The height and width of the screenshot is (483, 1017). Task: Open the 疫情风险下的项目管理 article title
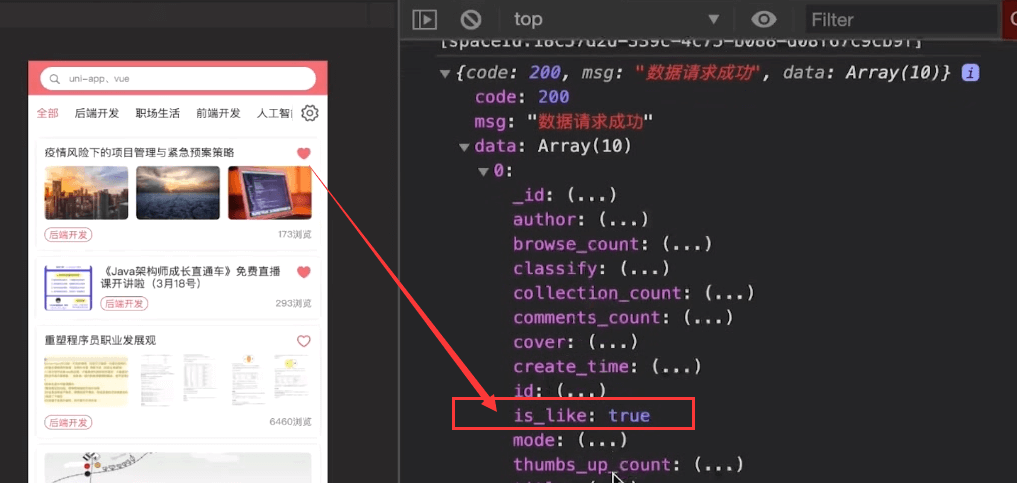coord(139,153)
